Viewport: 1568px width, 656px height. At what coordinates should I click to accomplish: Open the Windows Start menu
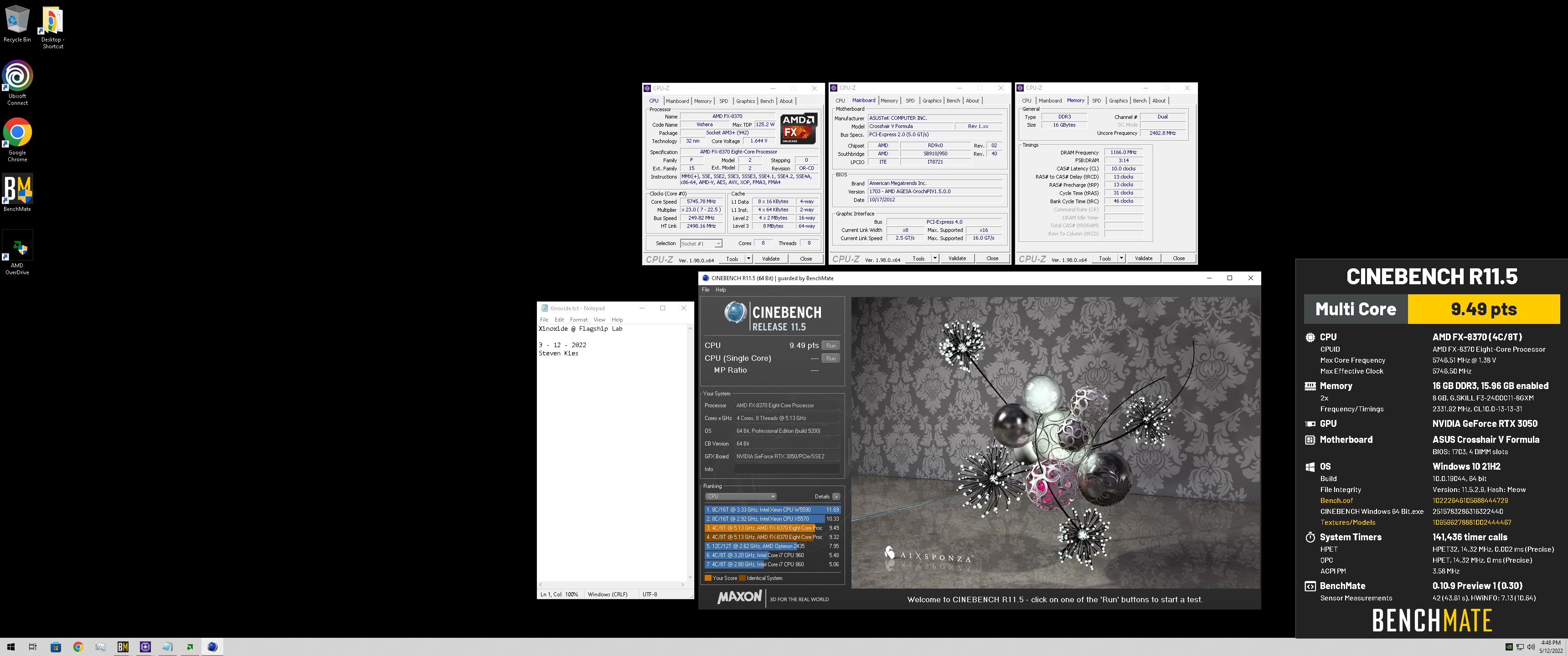coord(10,647)
